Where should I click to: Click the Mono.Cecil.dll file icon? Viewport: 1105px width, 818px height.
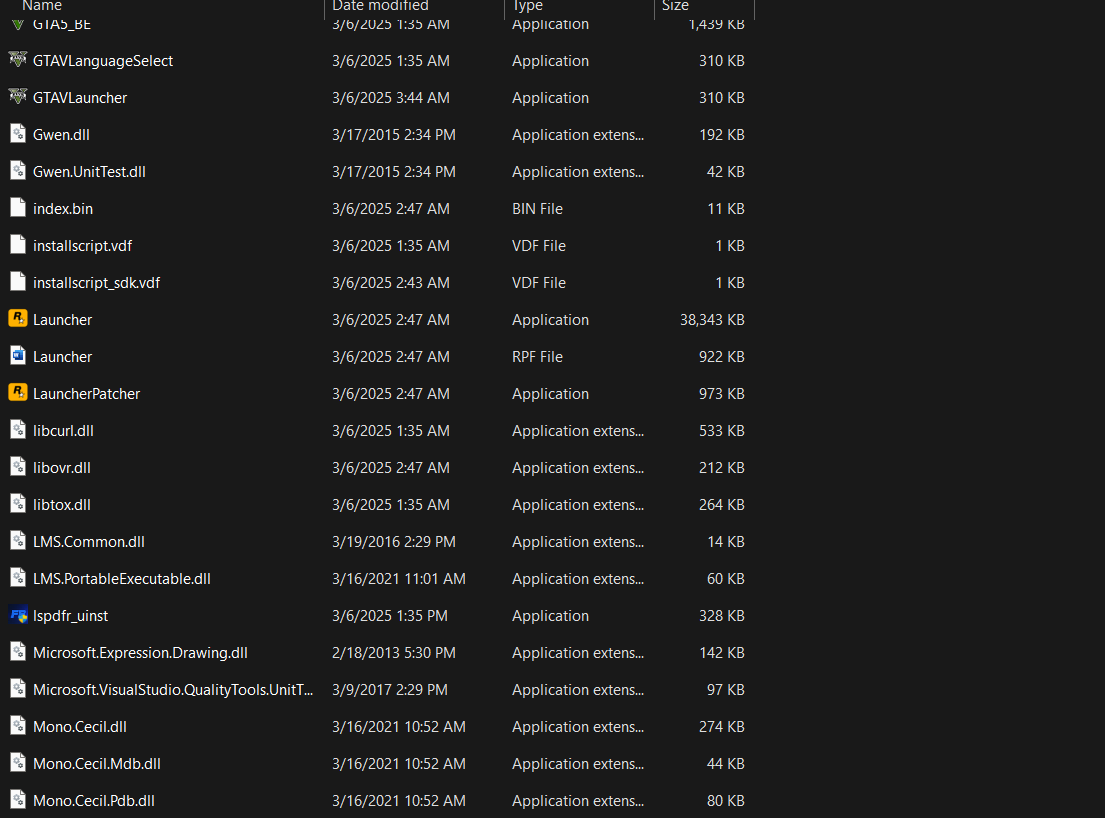pyautogui.click(x=18, y=726)
